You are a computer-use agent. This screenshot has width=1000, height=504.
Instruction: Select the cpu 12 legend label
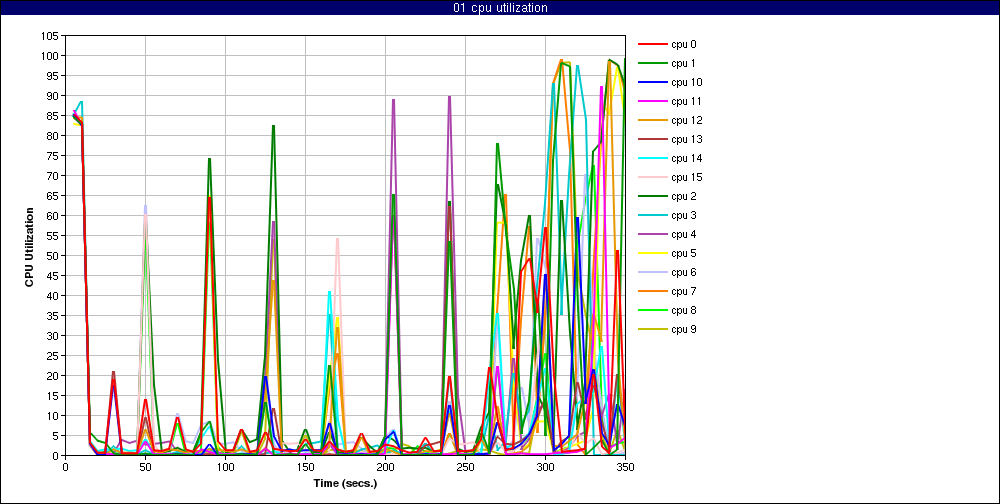pyautogui.click(x=686, y=120)
